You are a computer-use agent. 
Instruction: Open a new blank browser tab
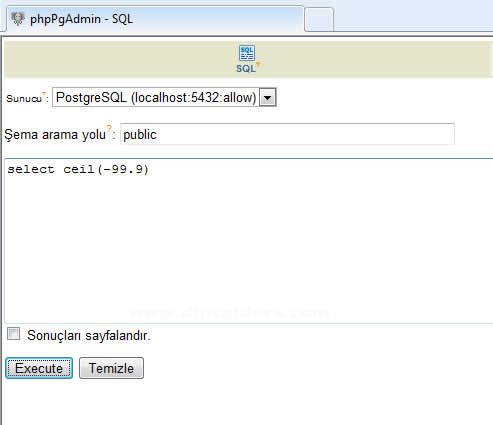[x=319, y=20]
